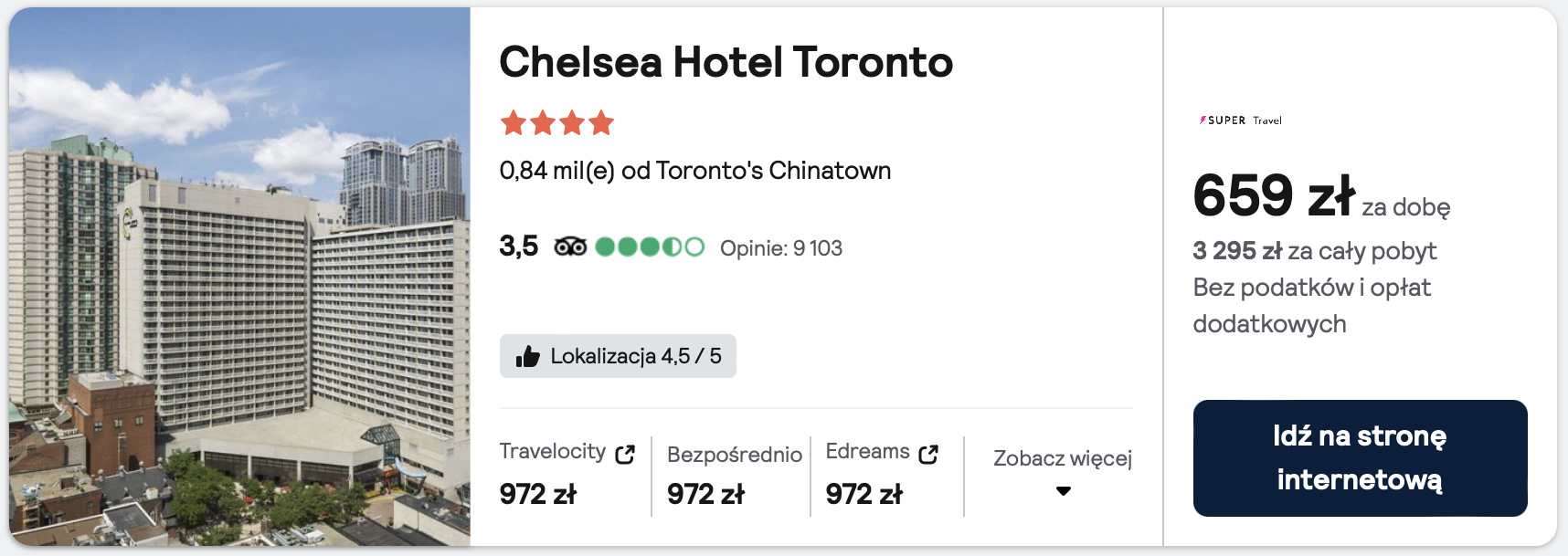Click the external link icon next to Travelocity

[x=625, y=454]
